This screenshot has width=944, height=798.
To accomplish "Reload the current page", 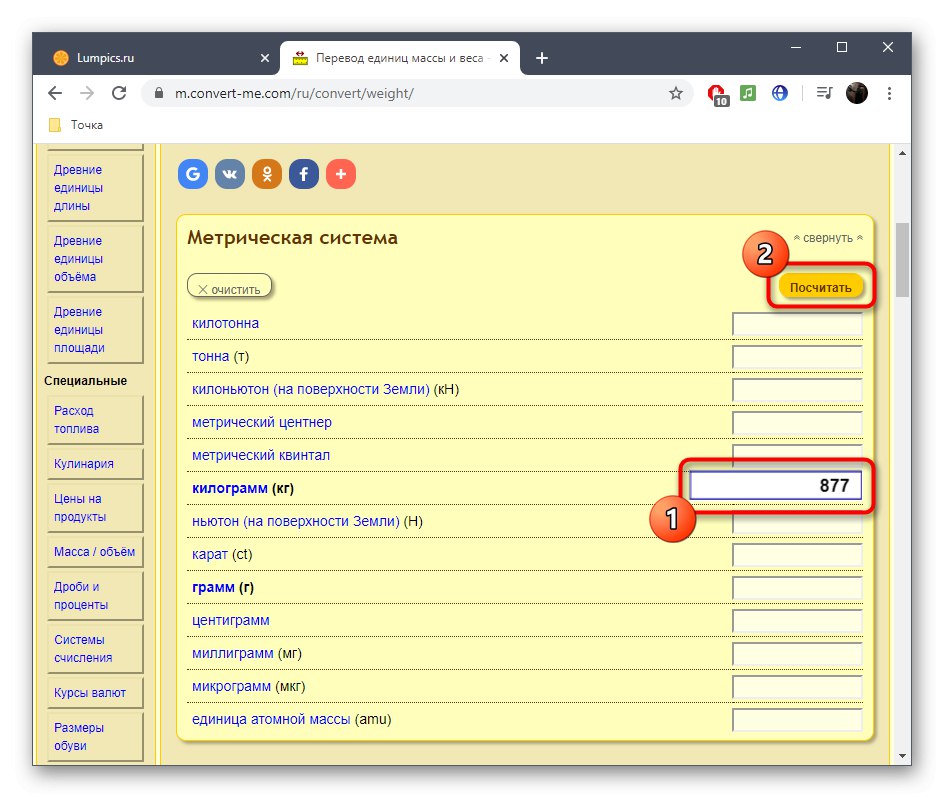I will 119,93.
